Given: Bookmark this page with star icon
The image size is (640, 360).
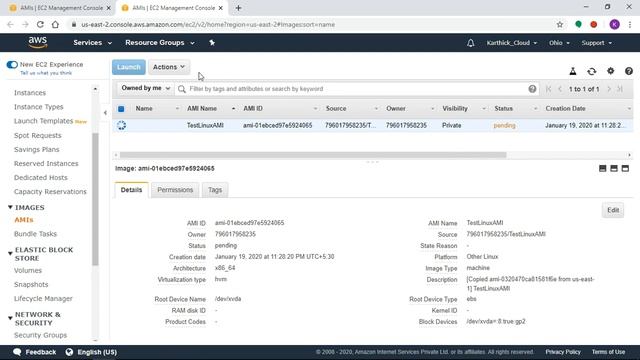Looking at the screenshot, I should point(560,24).
